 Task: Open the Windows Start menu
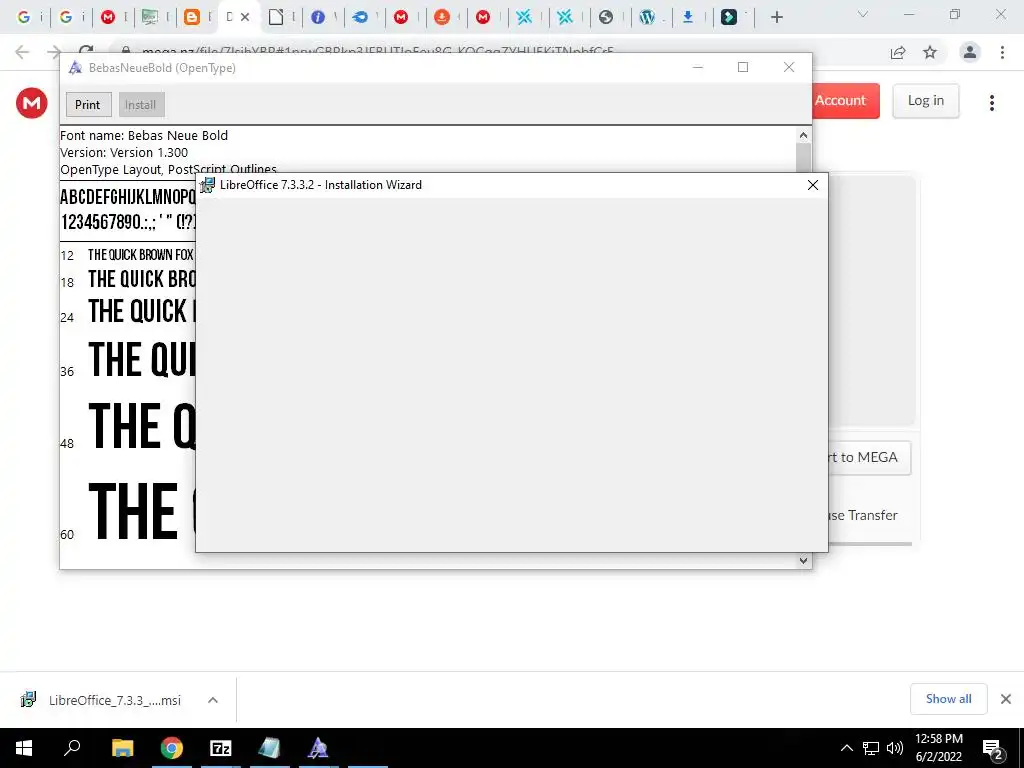[x=24, y=748]
